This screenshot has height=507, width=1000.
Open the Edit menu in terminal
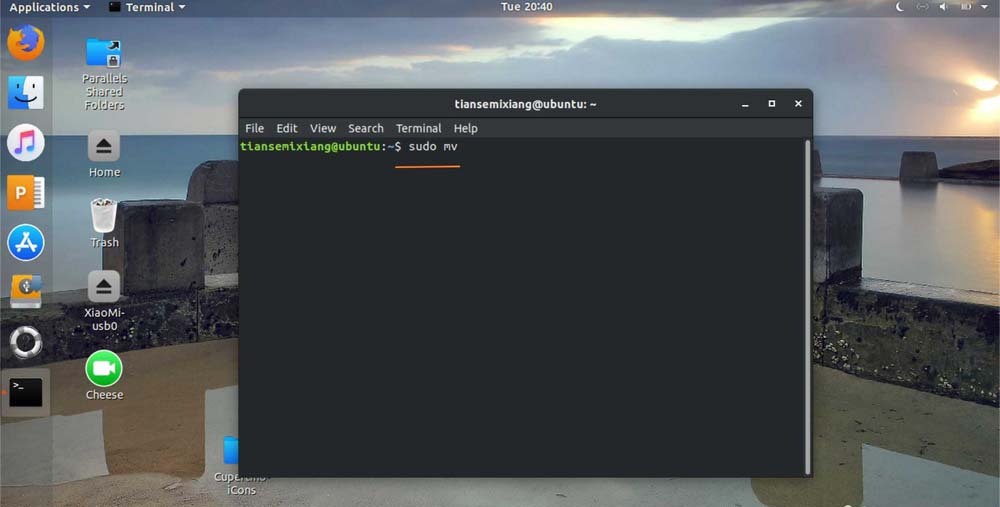[287, 128]
